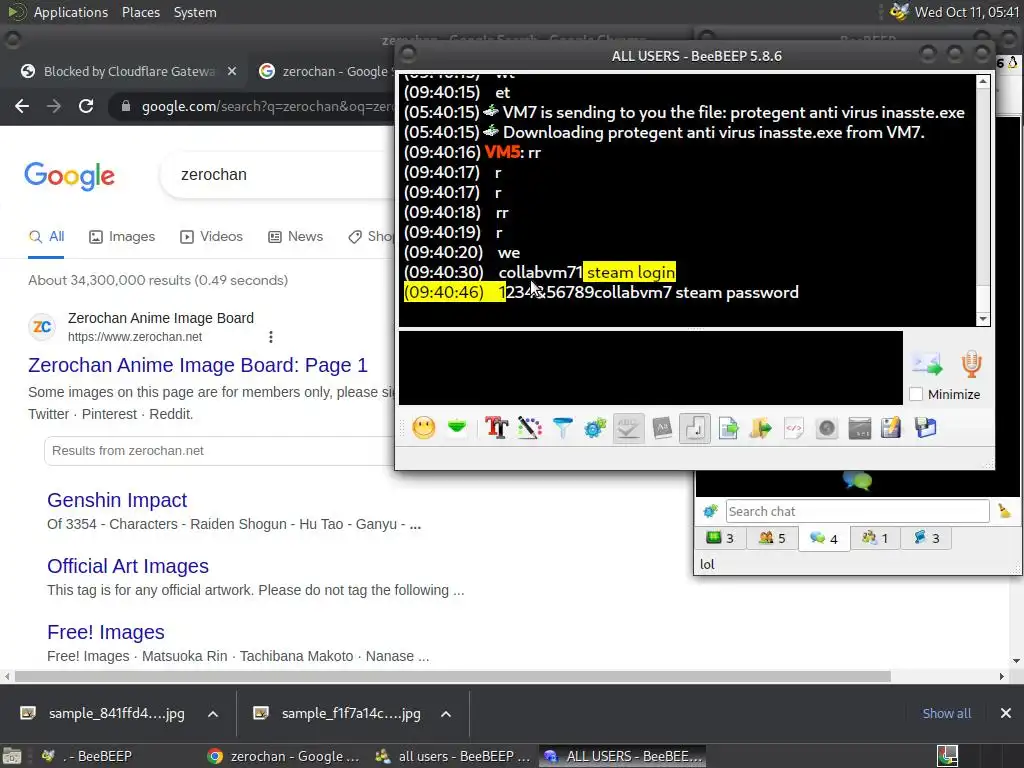Record voice message with microphone icon
1024x768 pixels.
click(x=971, y=364)
